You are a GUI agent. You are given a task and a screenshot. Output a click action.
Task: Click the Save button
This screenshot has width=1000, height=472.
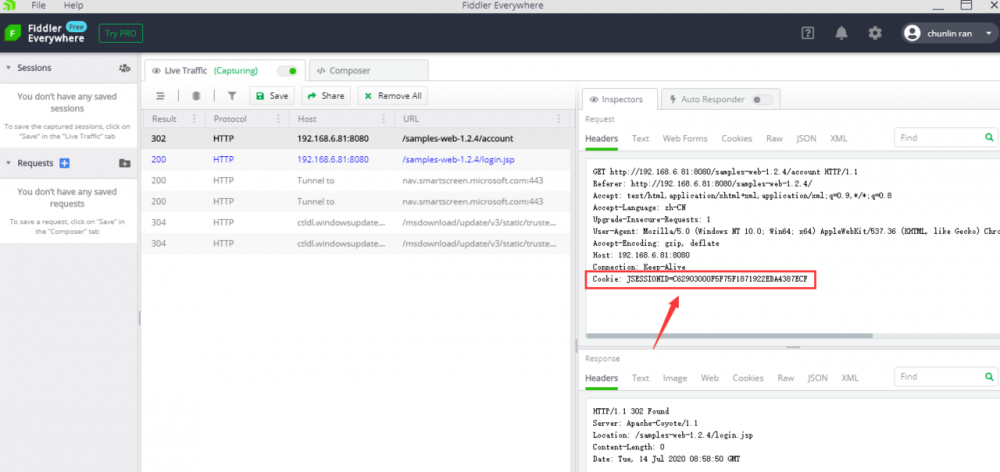(x=272, y=96)
